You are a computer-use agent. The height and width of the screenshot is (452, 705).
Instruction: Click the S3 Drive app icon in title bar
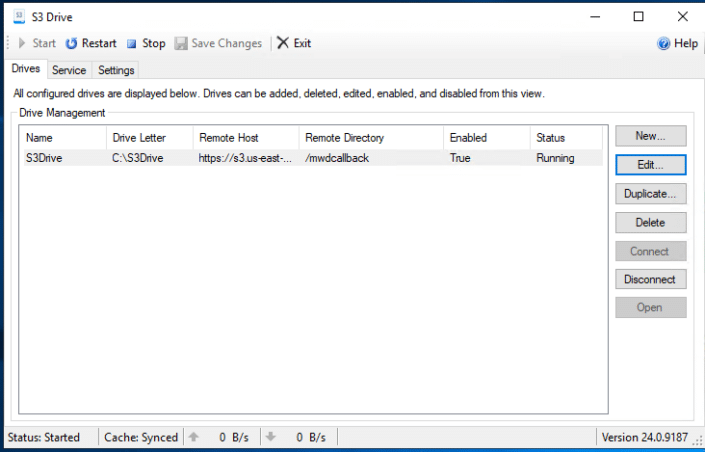click(19, 16)
